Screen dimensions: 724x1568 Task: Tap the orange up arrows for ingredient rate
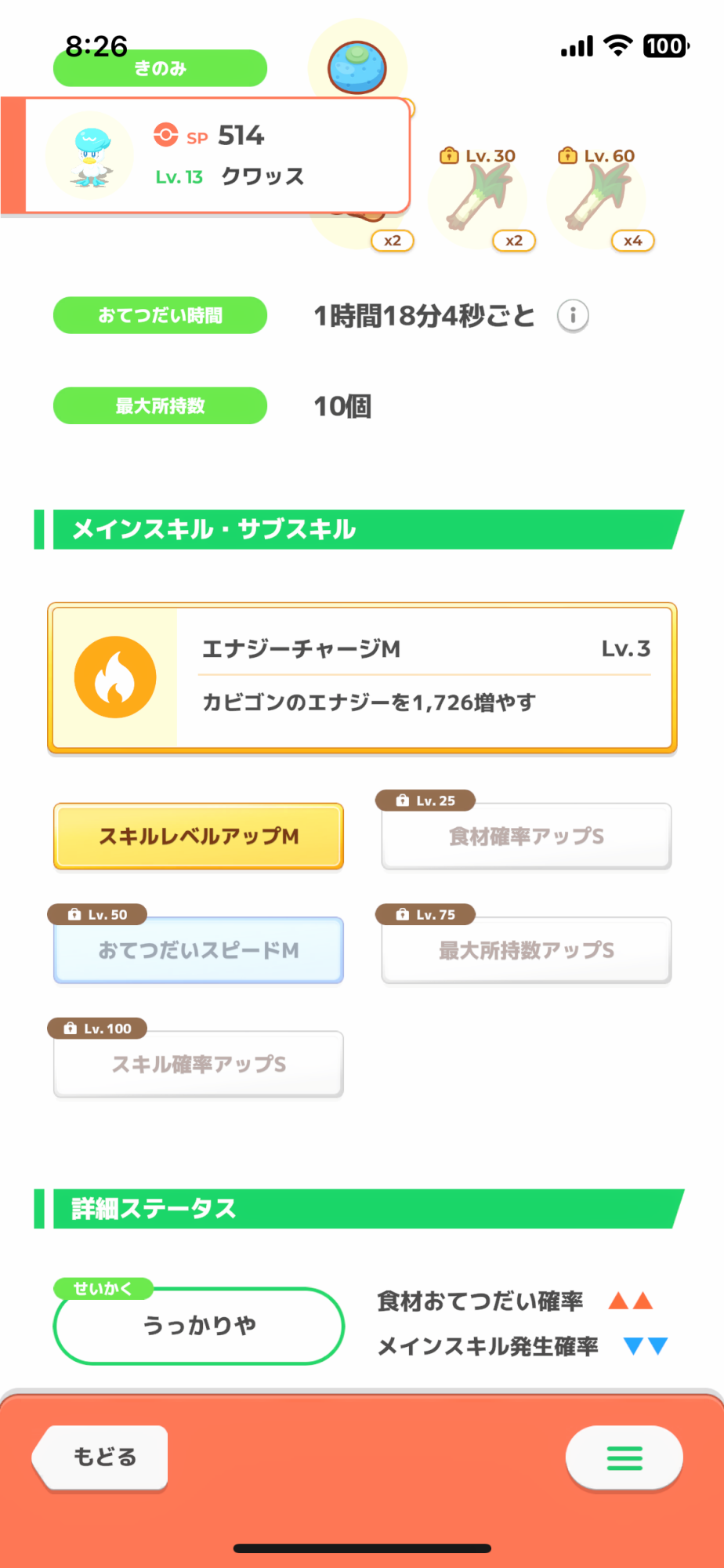coord(631,1301)
